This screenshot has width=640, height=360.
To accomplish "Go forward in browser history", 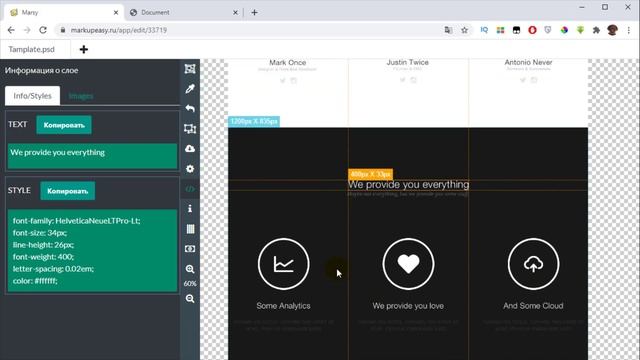I will pos(27,30).
